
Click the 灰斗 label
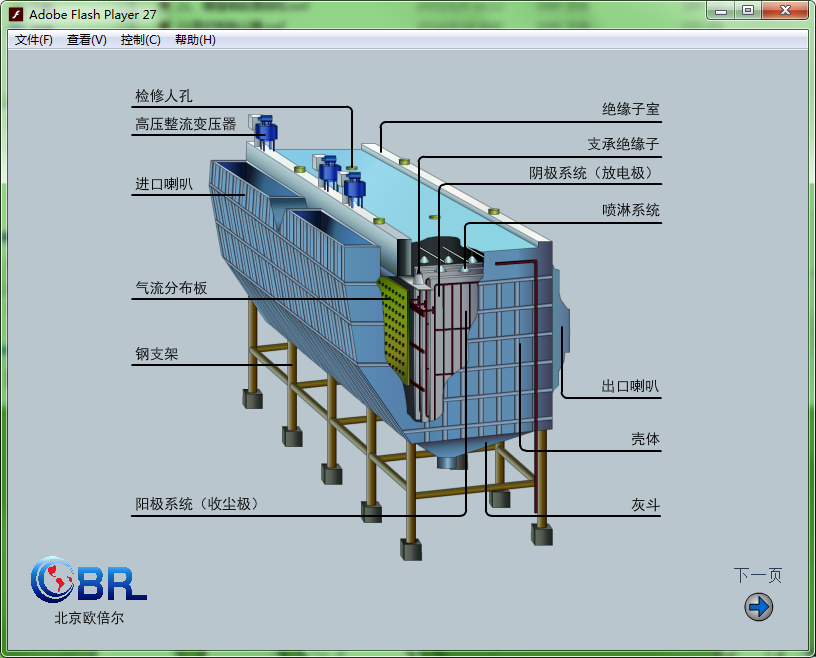[x=645, y=505]
